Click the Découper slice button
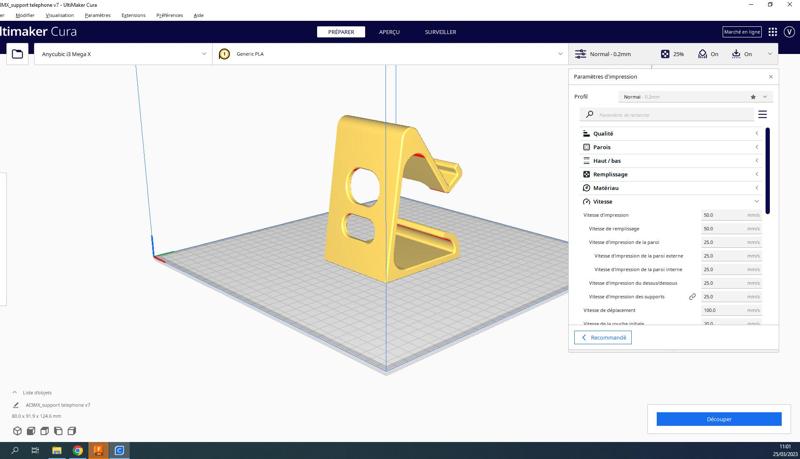This screenshot has height=459, width=800. [719, 419]
